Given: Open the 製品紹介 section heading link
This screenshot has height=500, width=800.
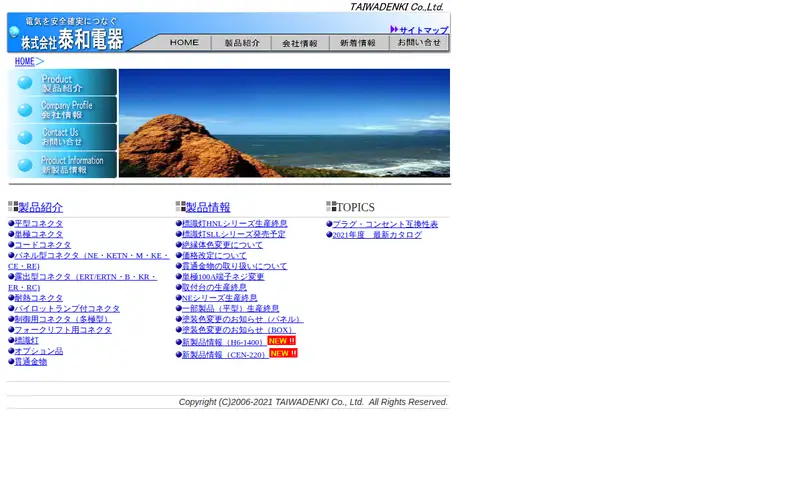Looking at the screenshot, I should [x=40, y=207].
